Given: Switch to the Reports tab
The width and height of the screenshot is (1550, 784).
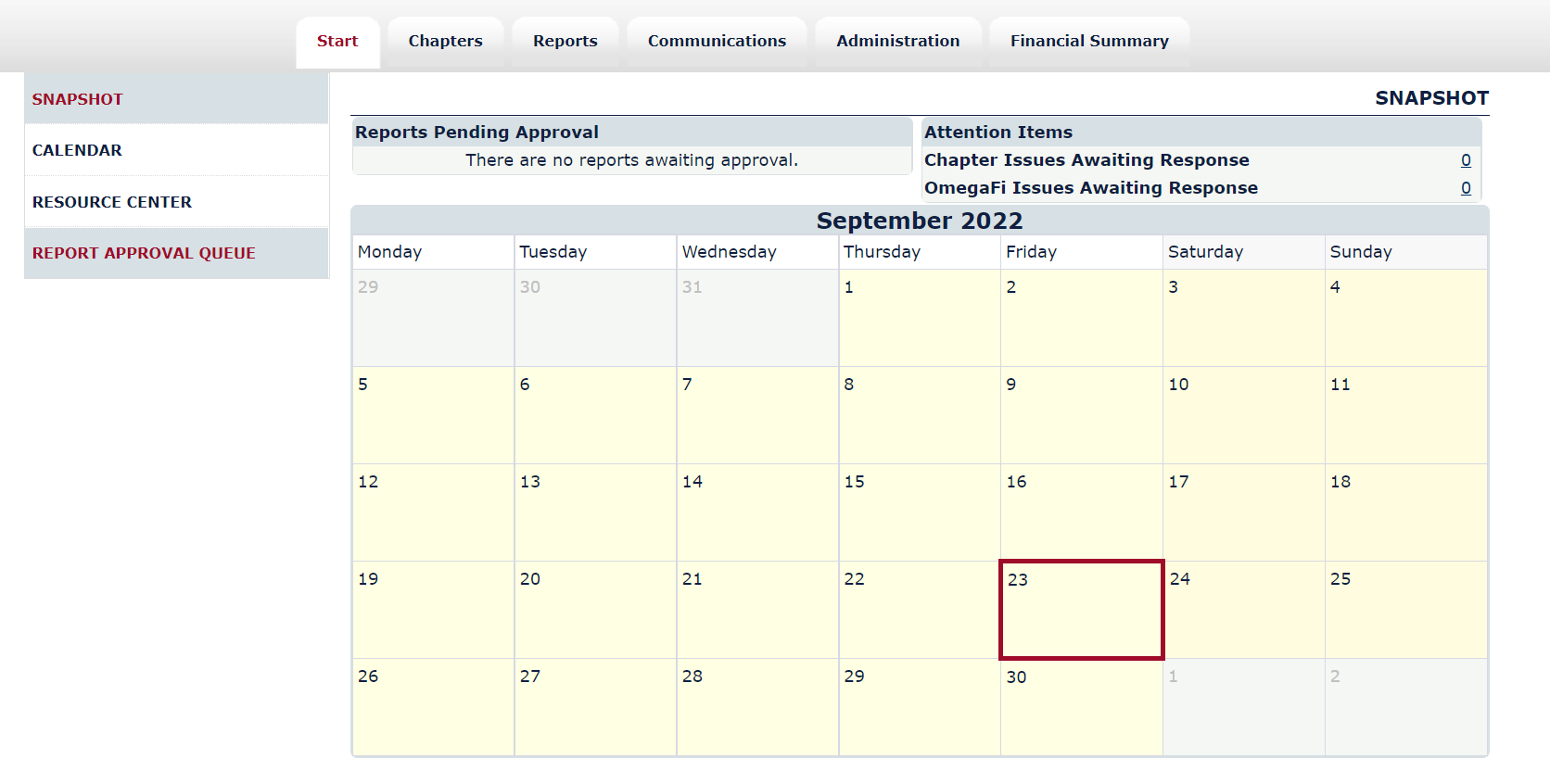Looking at the screenshot, I should tap(565, 42).
